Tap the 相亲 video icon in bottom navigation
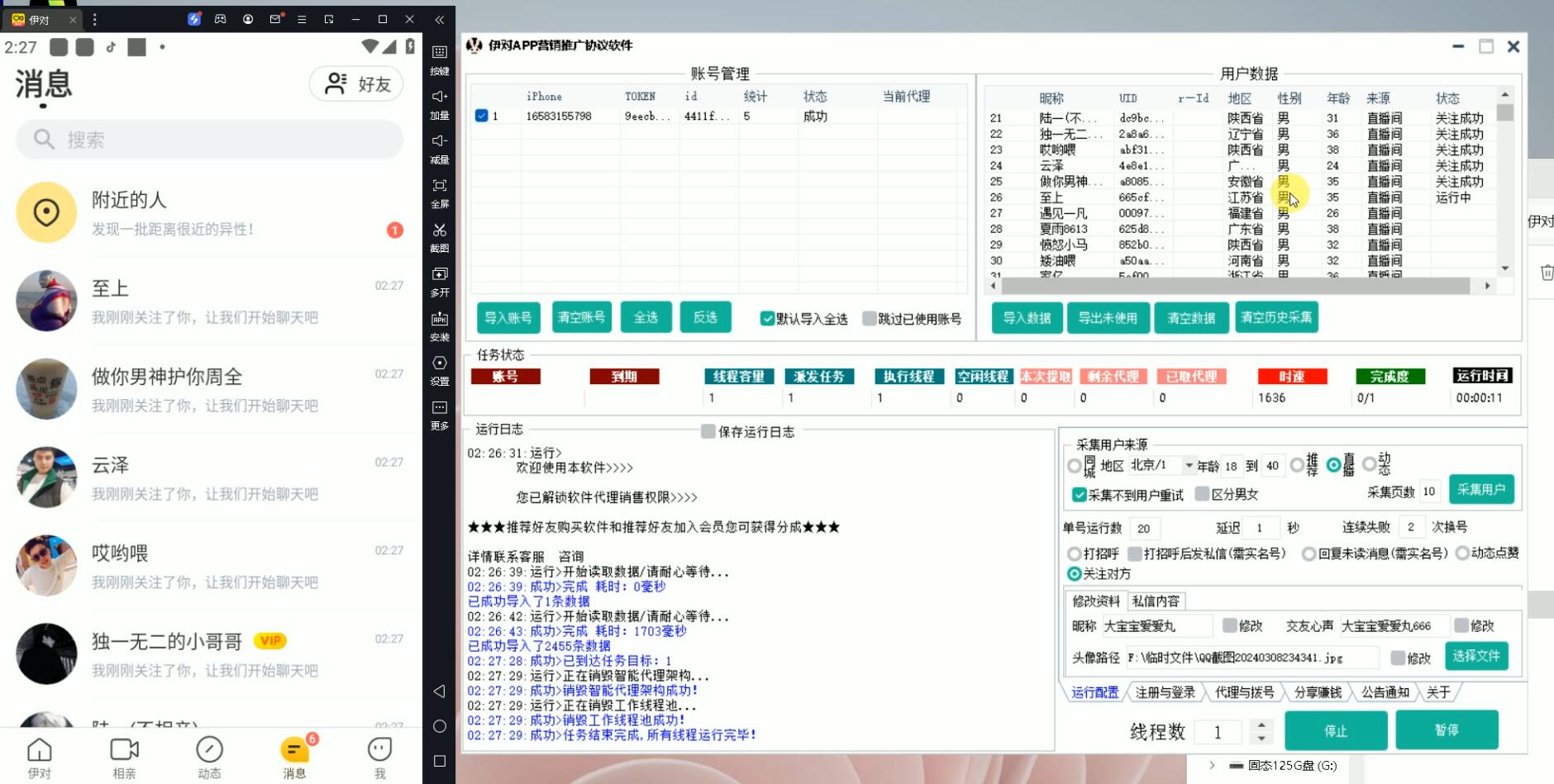Viewport: 1554px width, 784px height. pos(124,750)
